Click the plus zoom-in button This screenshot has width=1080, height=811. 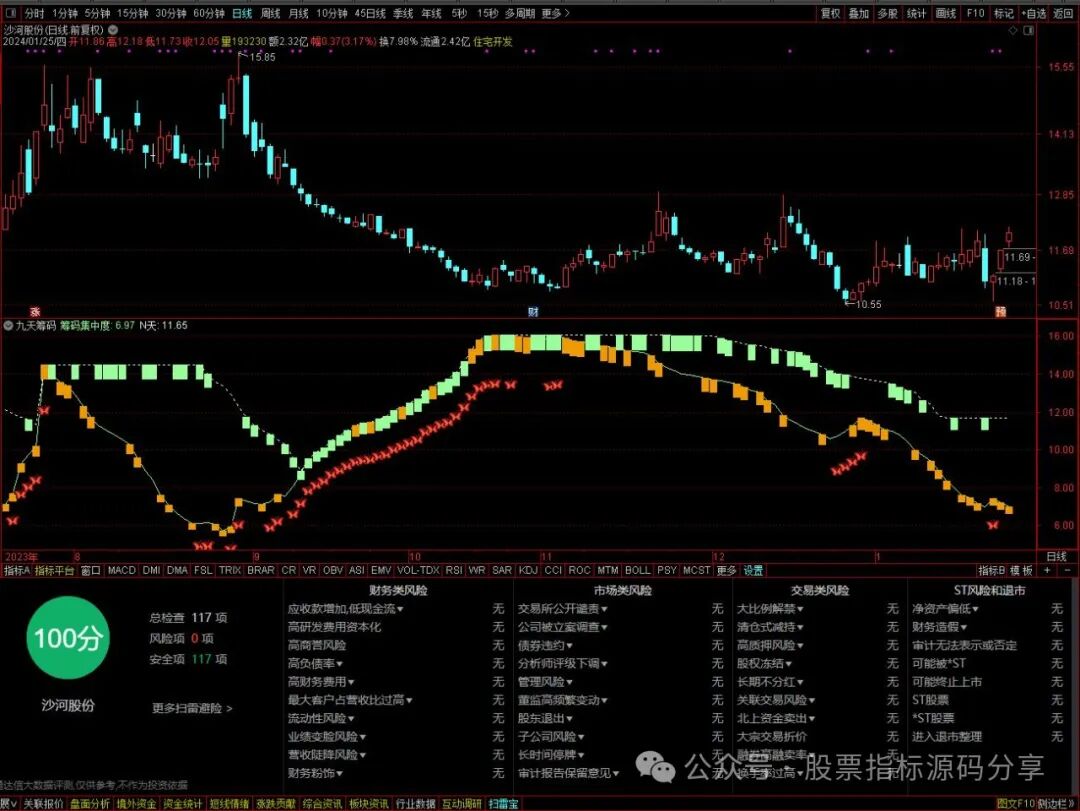pyautogui.click(x=1047, y=571)
